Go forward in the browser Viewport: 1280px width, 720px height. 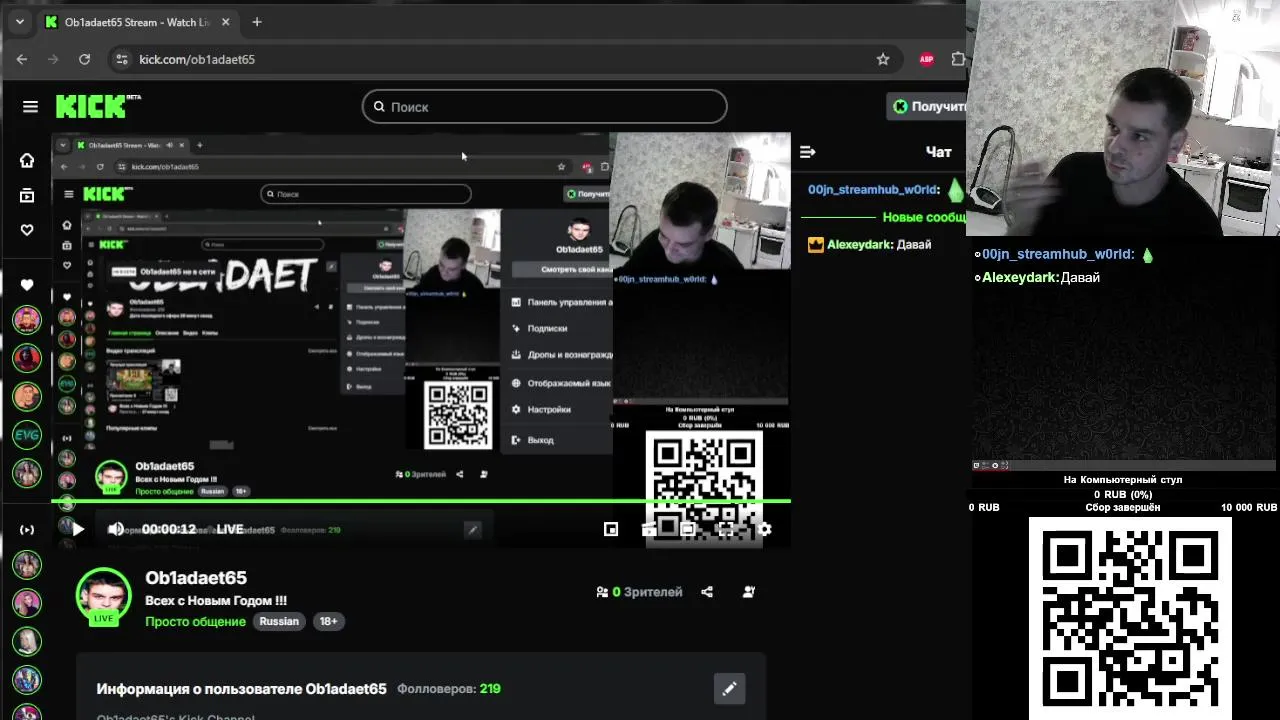click(x=53, y=59)
